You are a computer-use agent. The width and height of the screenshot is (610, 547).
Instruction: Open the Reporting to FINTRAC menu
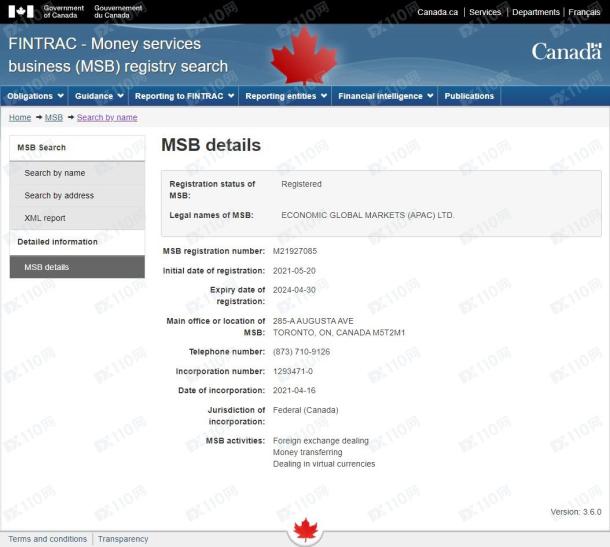(x=184, y=96)
